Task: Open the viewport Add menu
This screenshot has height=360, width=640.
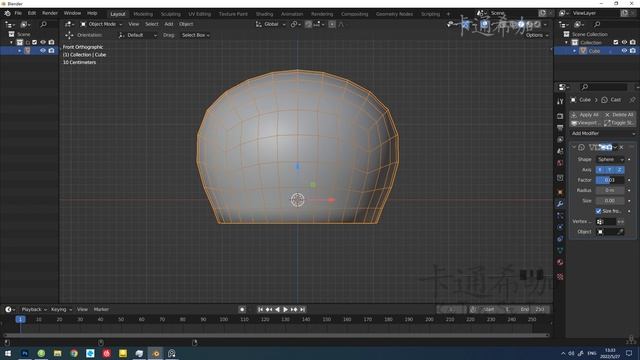Action: (169, 24)
